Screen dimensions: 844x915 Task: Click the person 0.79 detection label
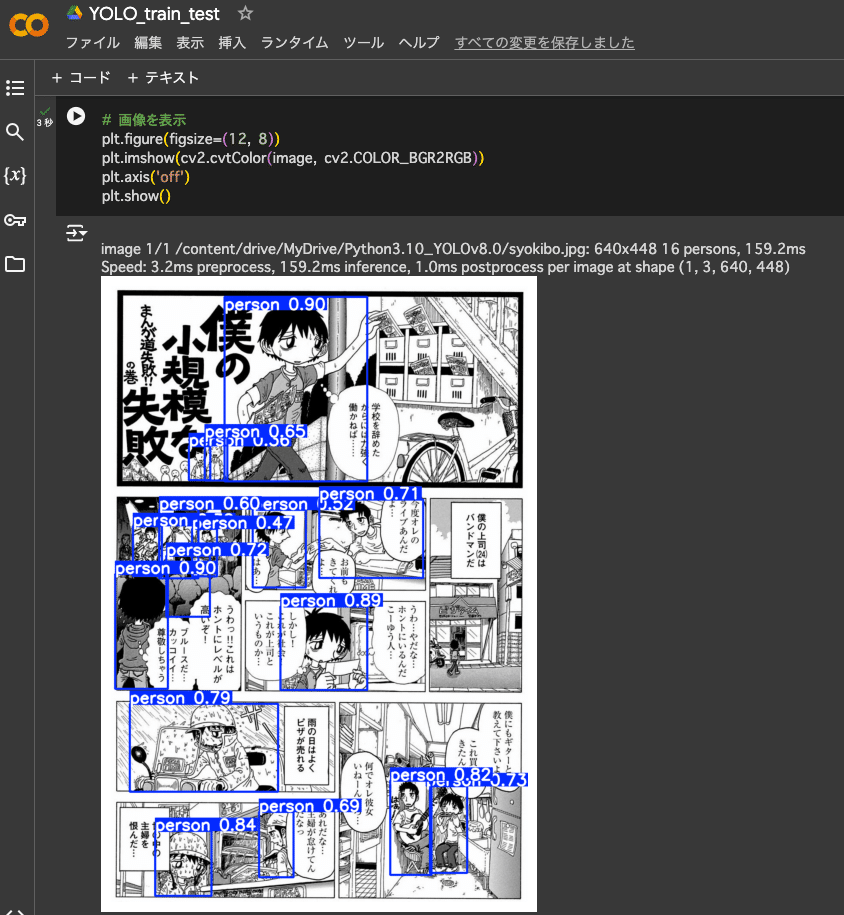(180, 698)
